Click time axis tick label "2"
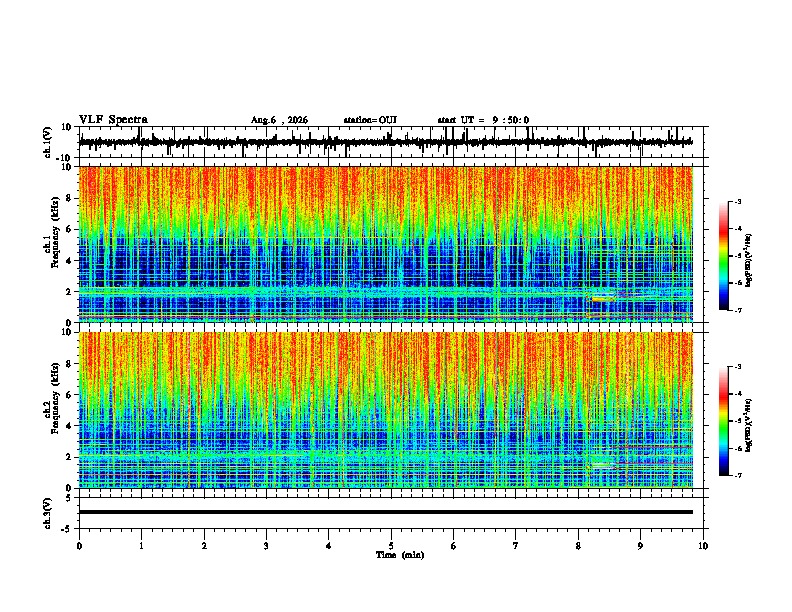The image size is (792, 612). pos(204,546)
